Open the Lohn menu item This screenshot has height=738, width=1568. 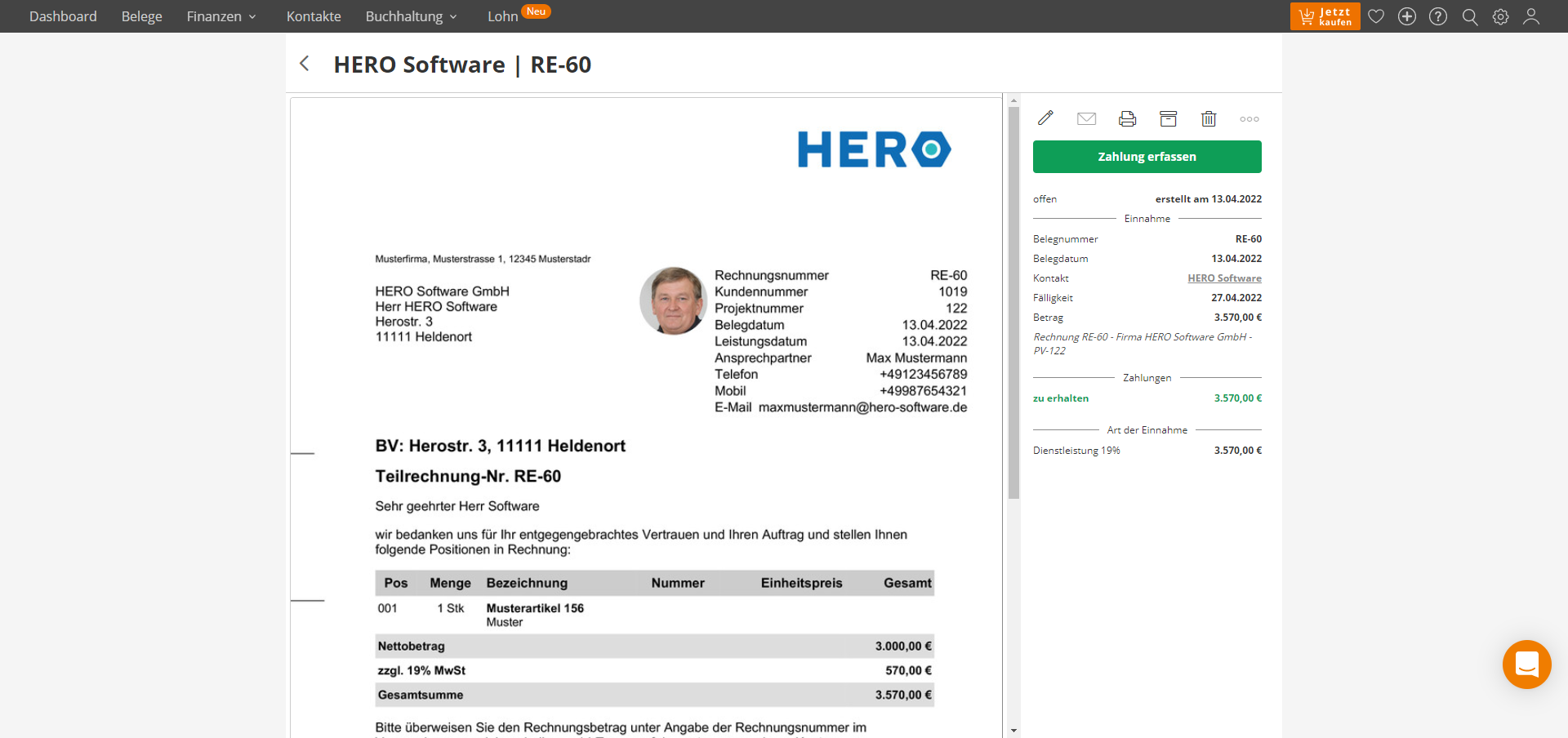coord(502,16)
